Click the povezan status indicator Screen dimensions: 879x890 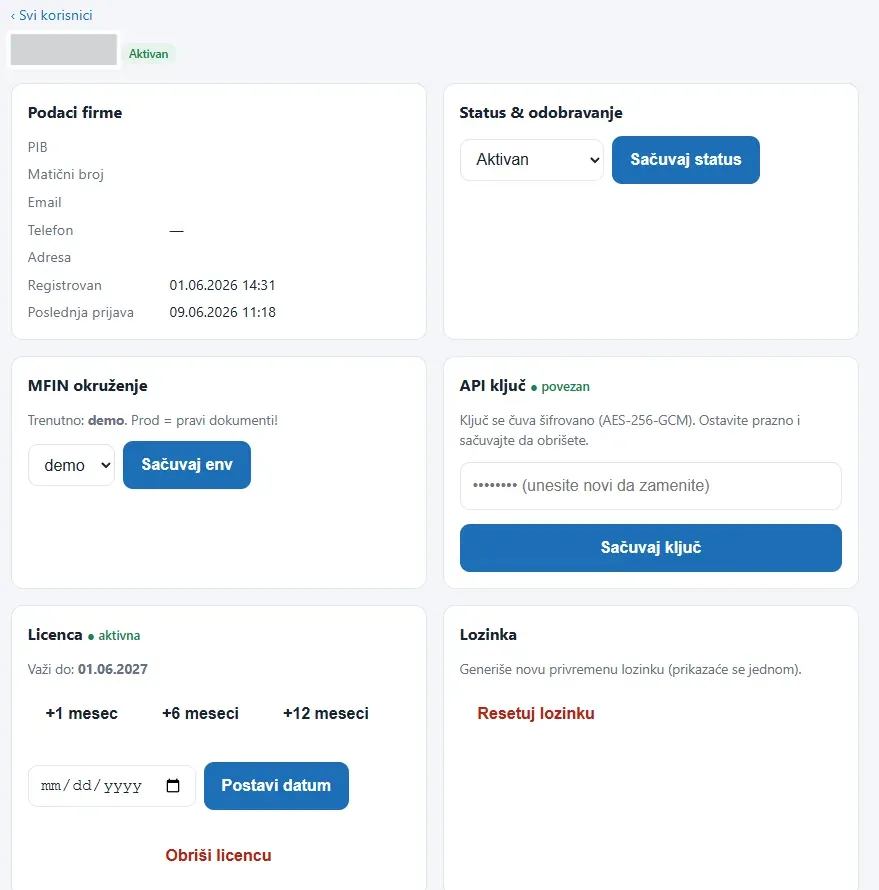click(560, 387)
